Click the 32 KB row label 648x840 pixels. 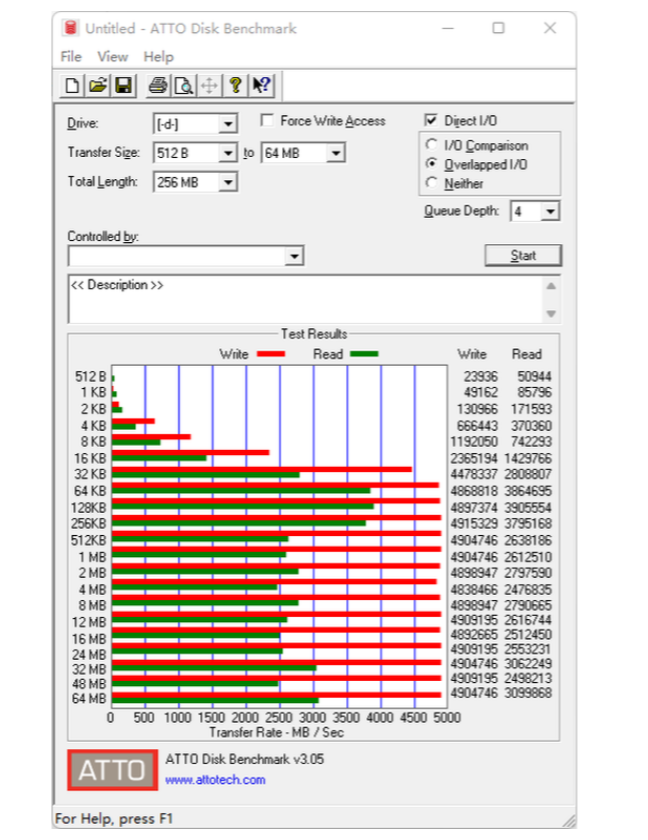[x=91, y=475]
